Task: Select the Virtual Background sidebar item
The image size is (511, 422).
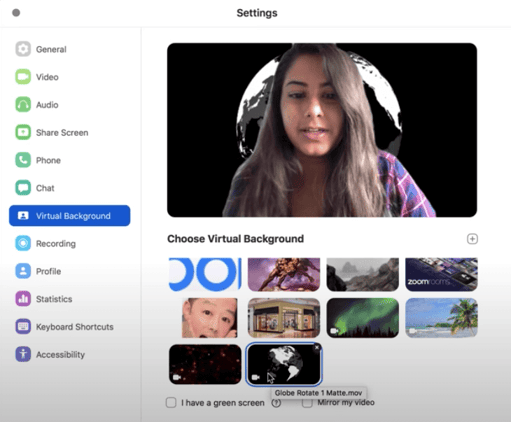Action: tap(69, 216)
